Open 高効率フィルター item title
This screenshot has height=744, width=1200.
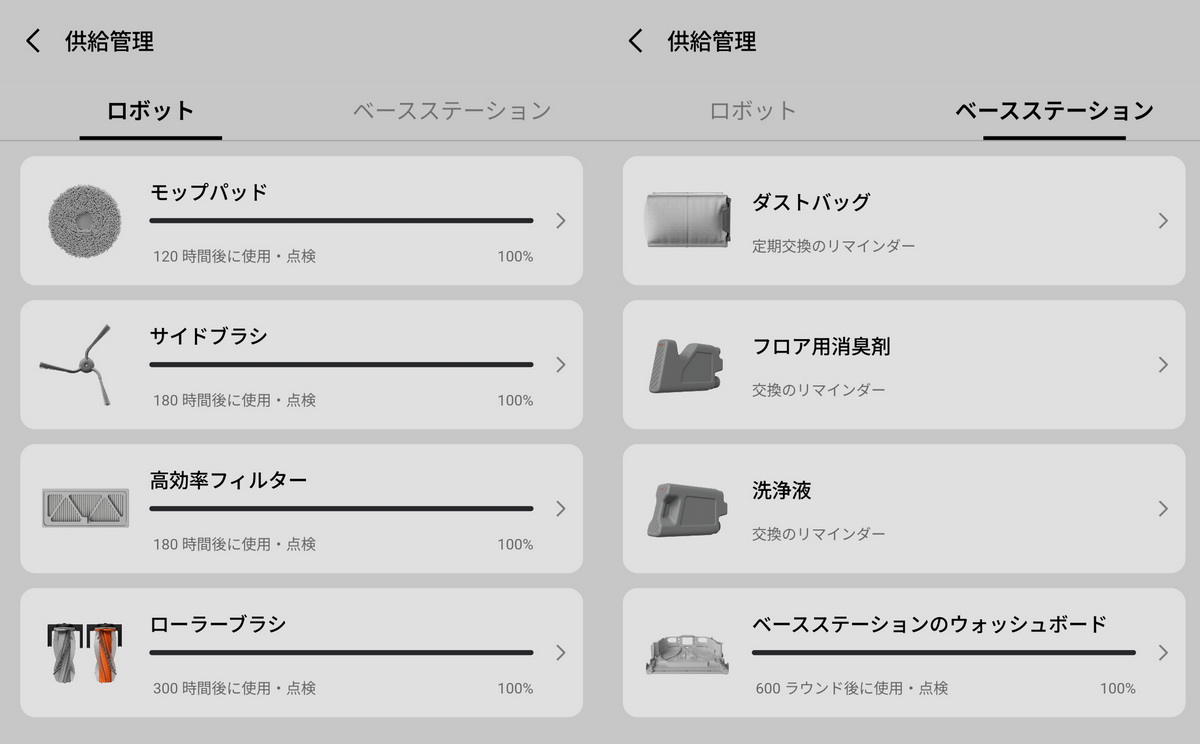pyautogui.click(x=228, y=481)
